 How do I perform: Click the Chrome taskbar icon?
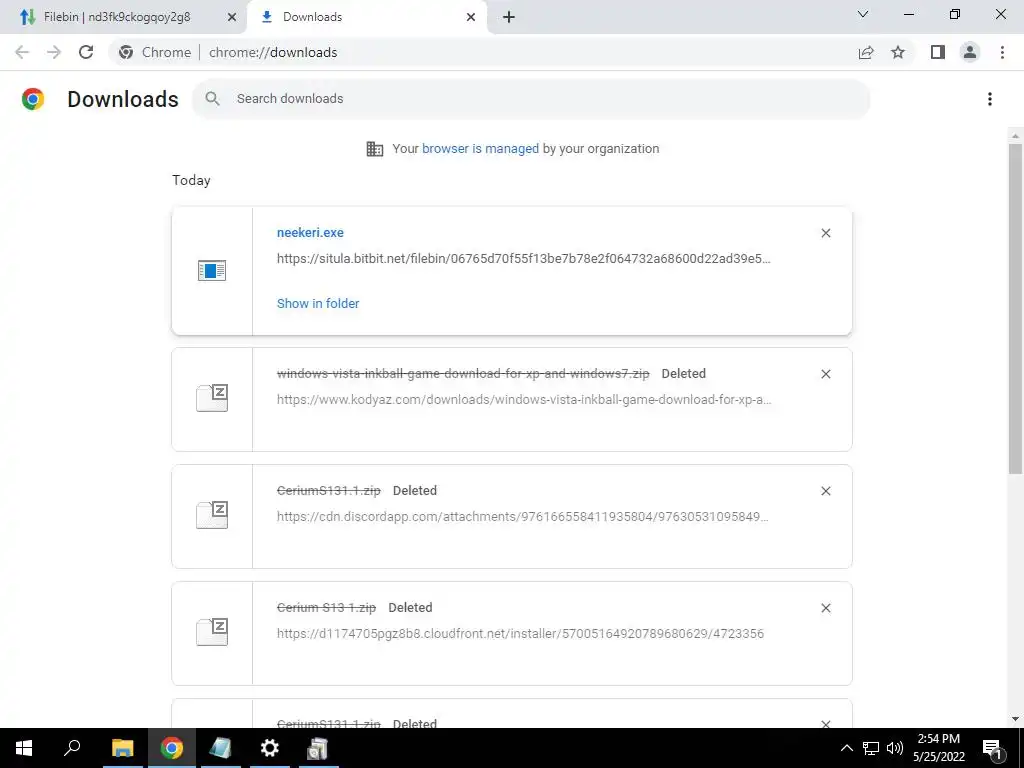[172, 748]
